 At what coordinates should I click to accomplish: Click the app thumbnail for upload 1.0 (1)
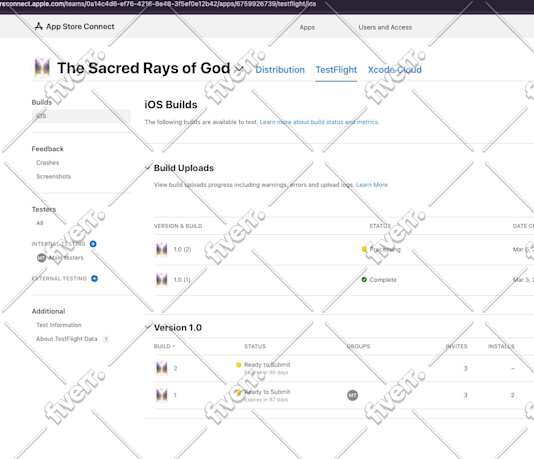(x=162, y=280)
